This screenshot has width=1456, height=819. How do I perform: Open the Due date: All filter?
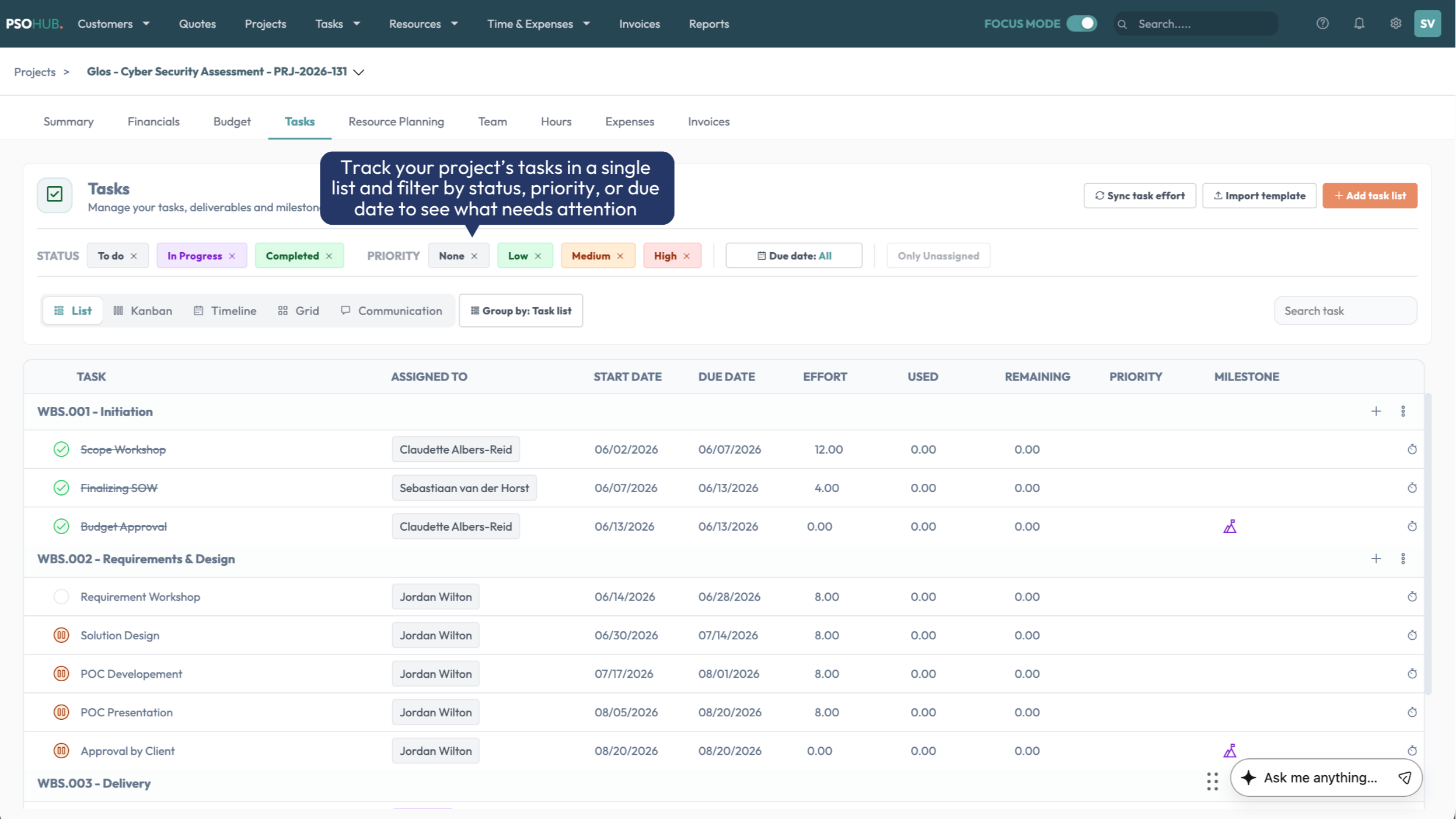point(794,256)
